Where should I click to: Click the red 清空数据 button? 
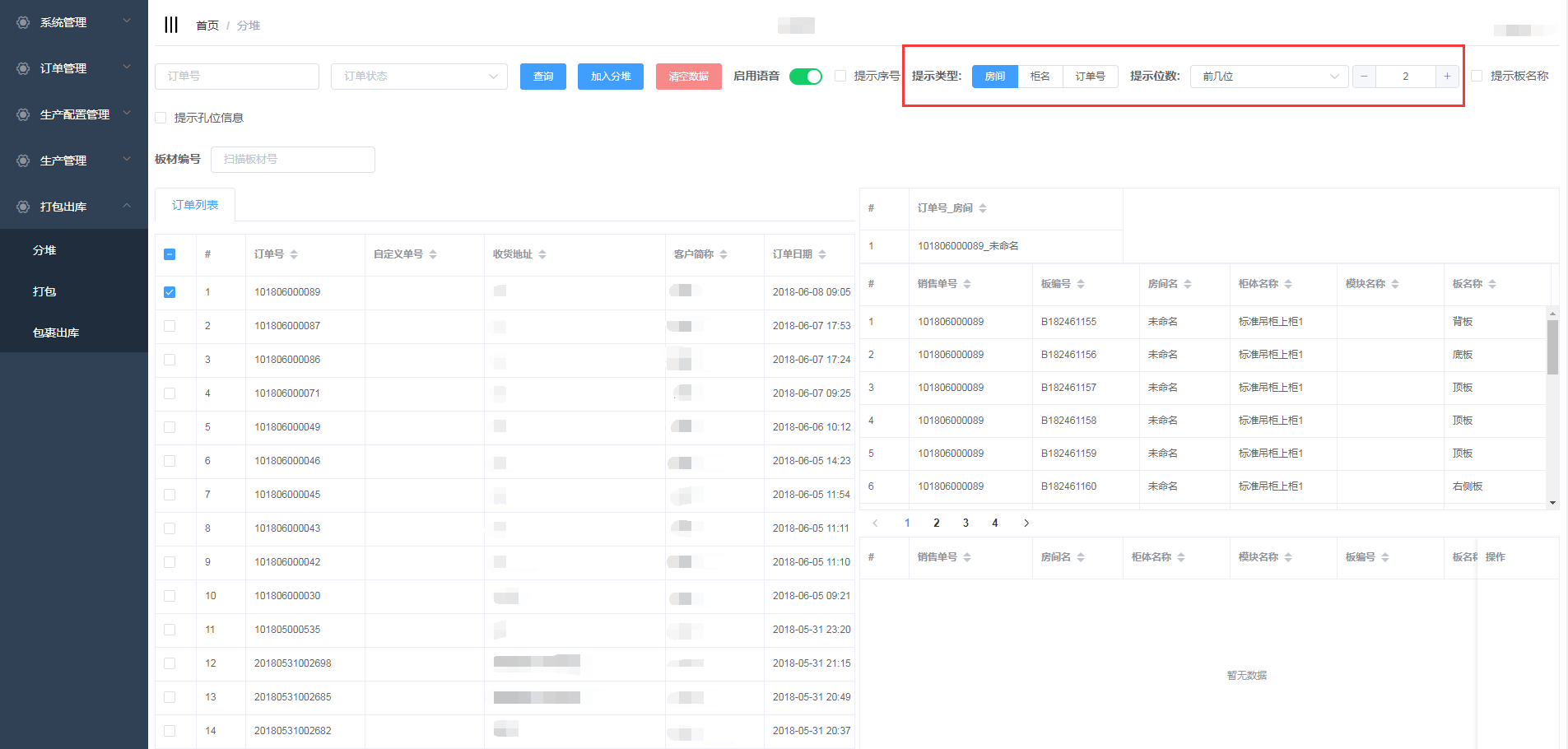[x=688, y=77]
